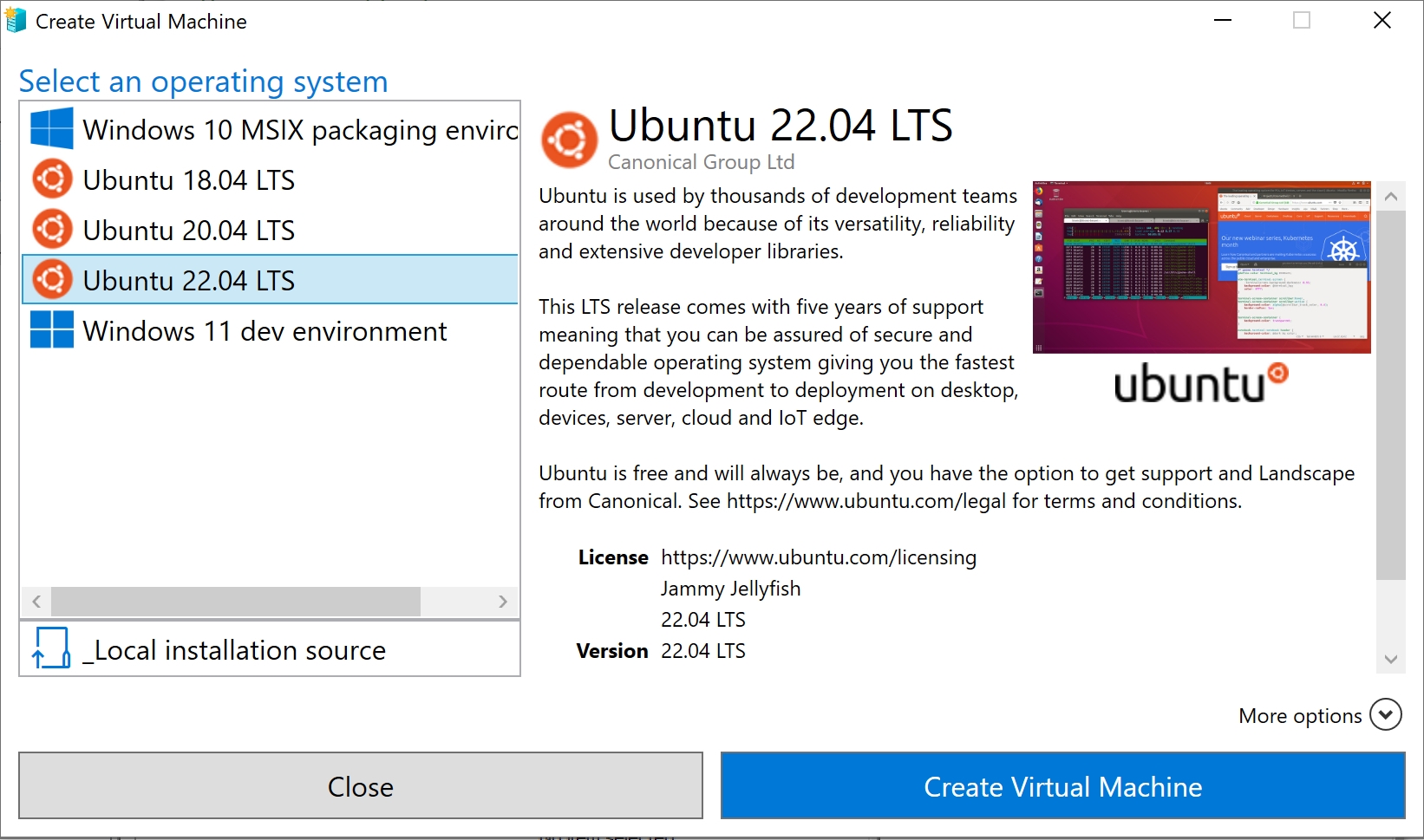This screenshot has height=840, width=1424.
Task: Select the Windows 11 dev environment icon
Action: tap(51, 329)
